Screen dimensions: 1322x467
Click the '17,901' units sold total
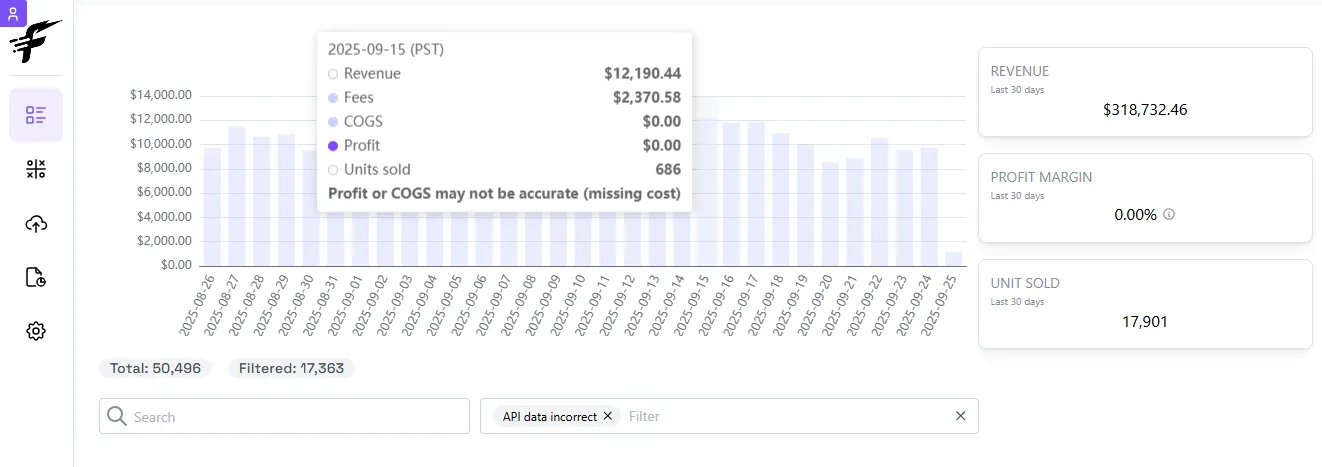coord(1145,322)
